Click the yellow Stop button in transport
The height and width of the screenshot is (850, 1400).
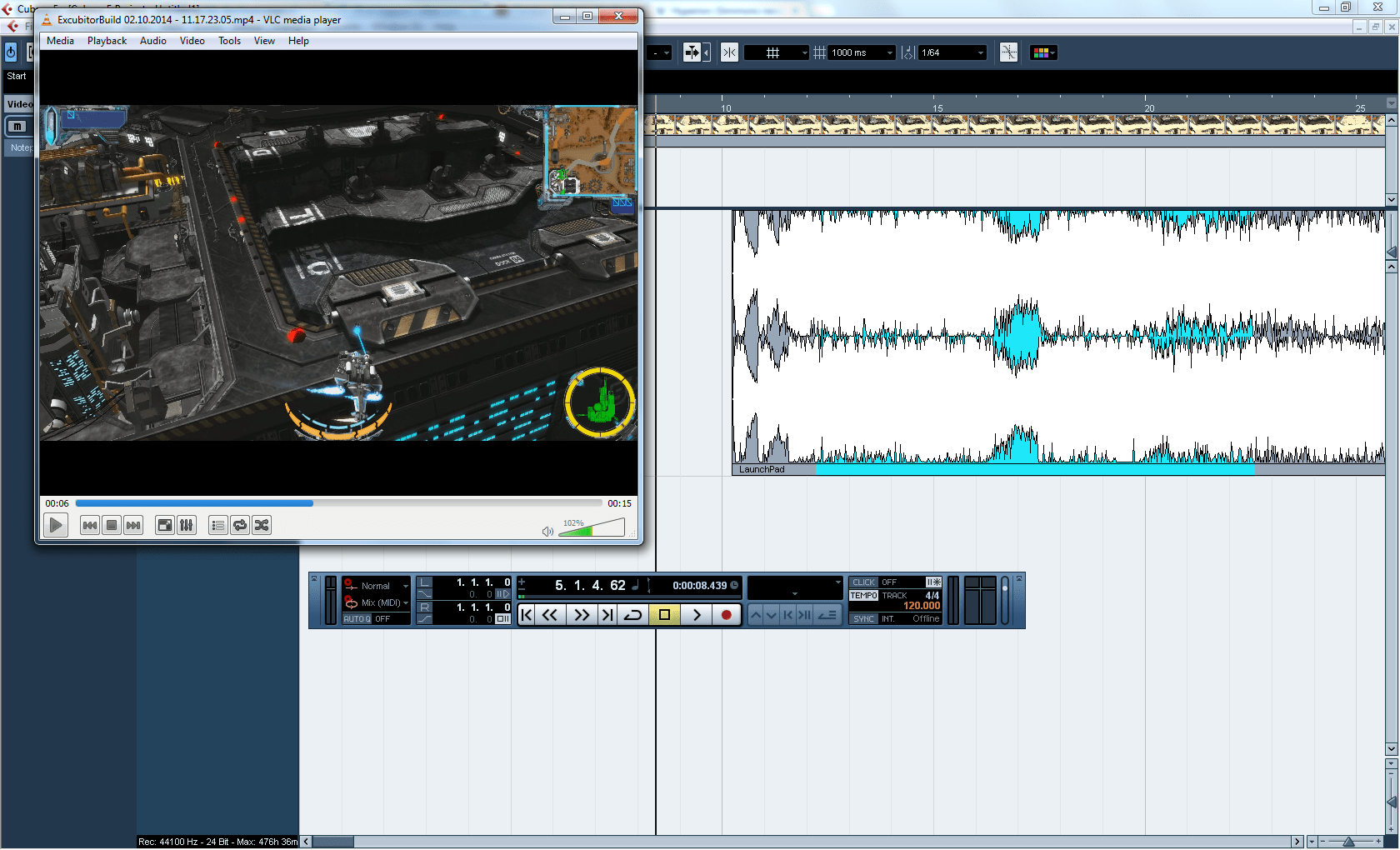664,615
